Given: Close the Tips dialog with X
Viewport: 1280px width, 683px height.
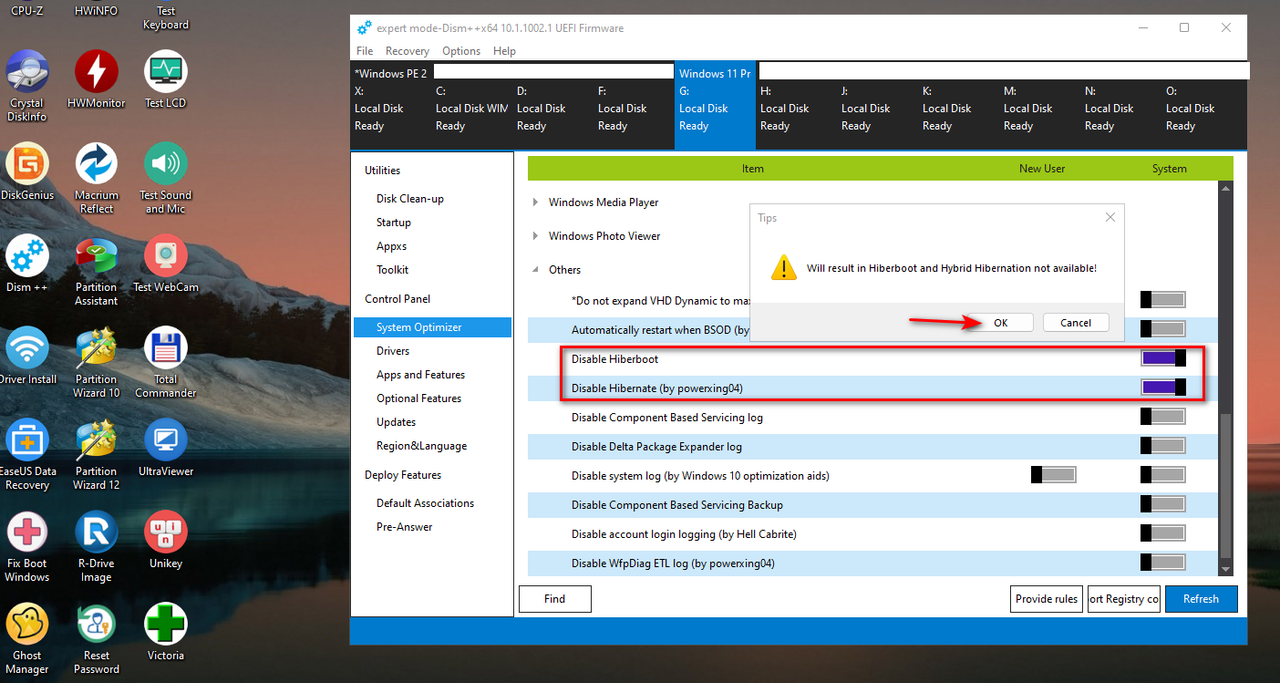Looking at the screenshot, I should [x=1109, y=217].
